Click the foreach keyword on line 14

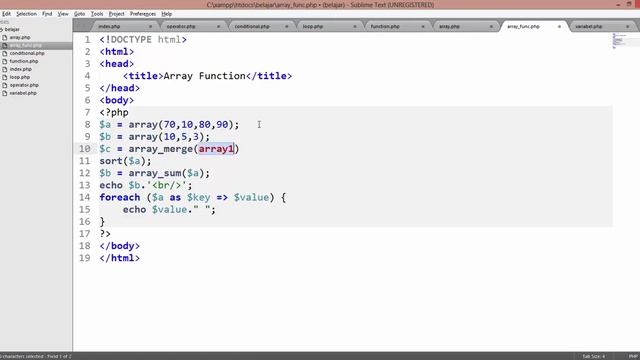click(x=120, y=198)
